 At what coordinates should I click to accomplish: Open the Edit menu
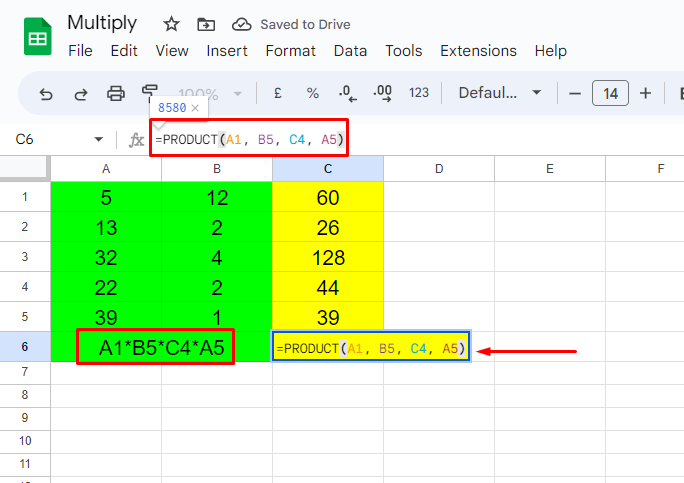[x=124, y=51]
